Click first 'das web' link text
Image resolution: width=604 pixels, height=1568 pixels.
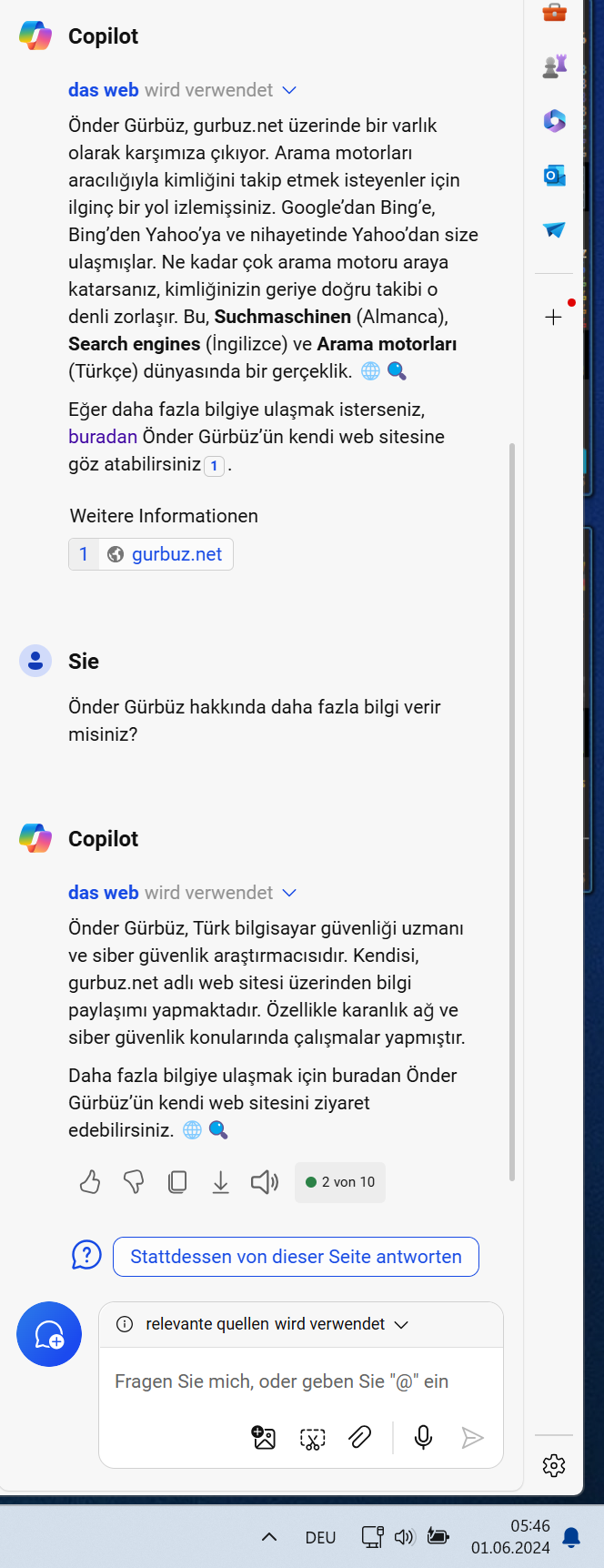(x=104, y=90)
